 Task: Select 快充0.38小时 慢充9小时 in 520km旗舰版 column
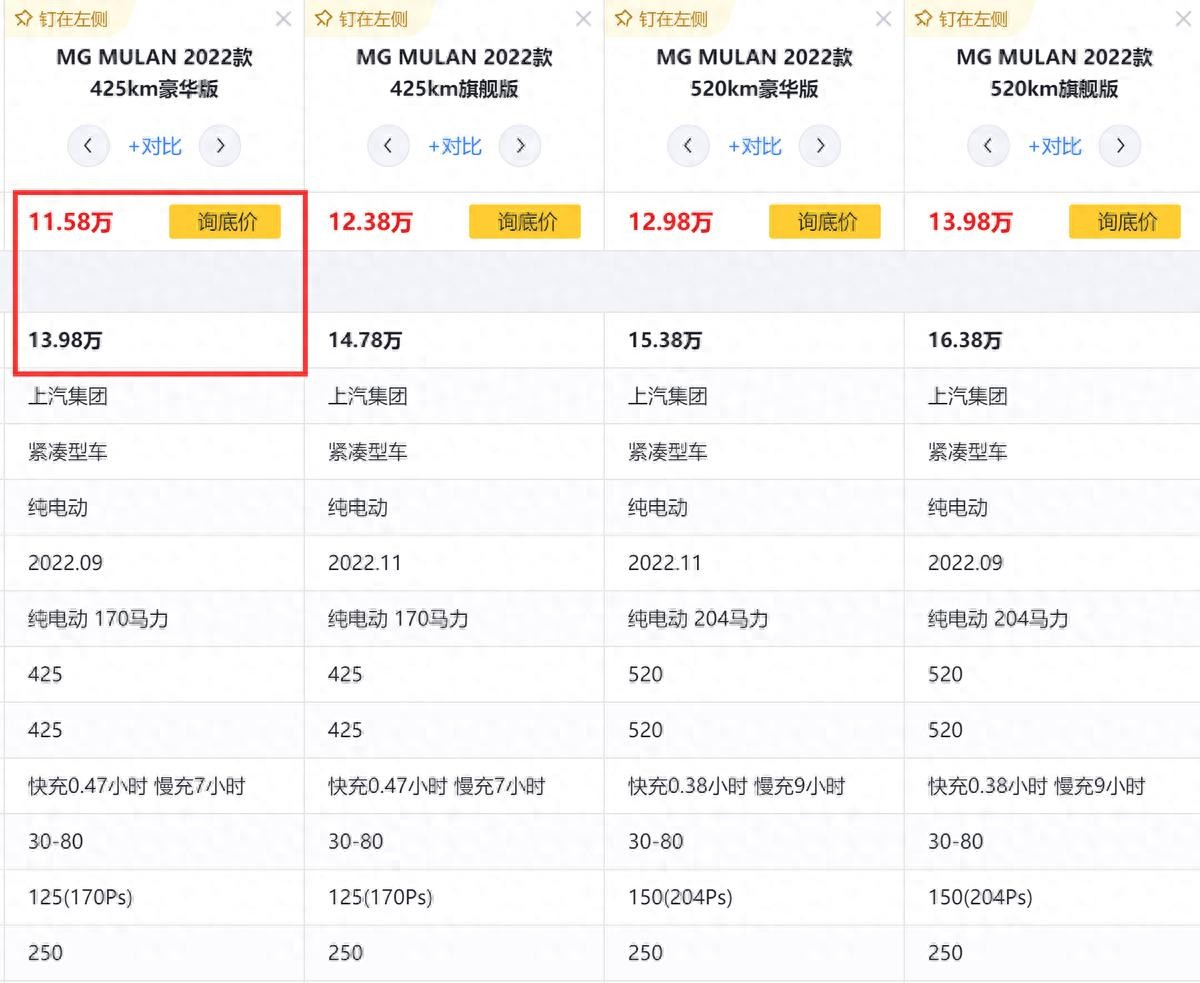click(1037, 786)
